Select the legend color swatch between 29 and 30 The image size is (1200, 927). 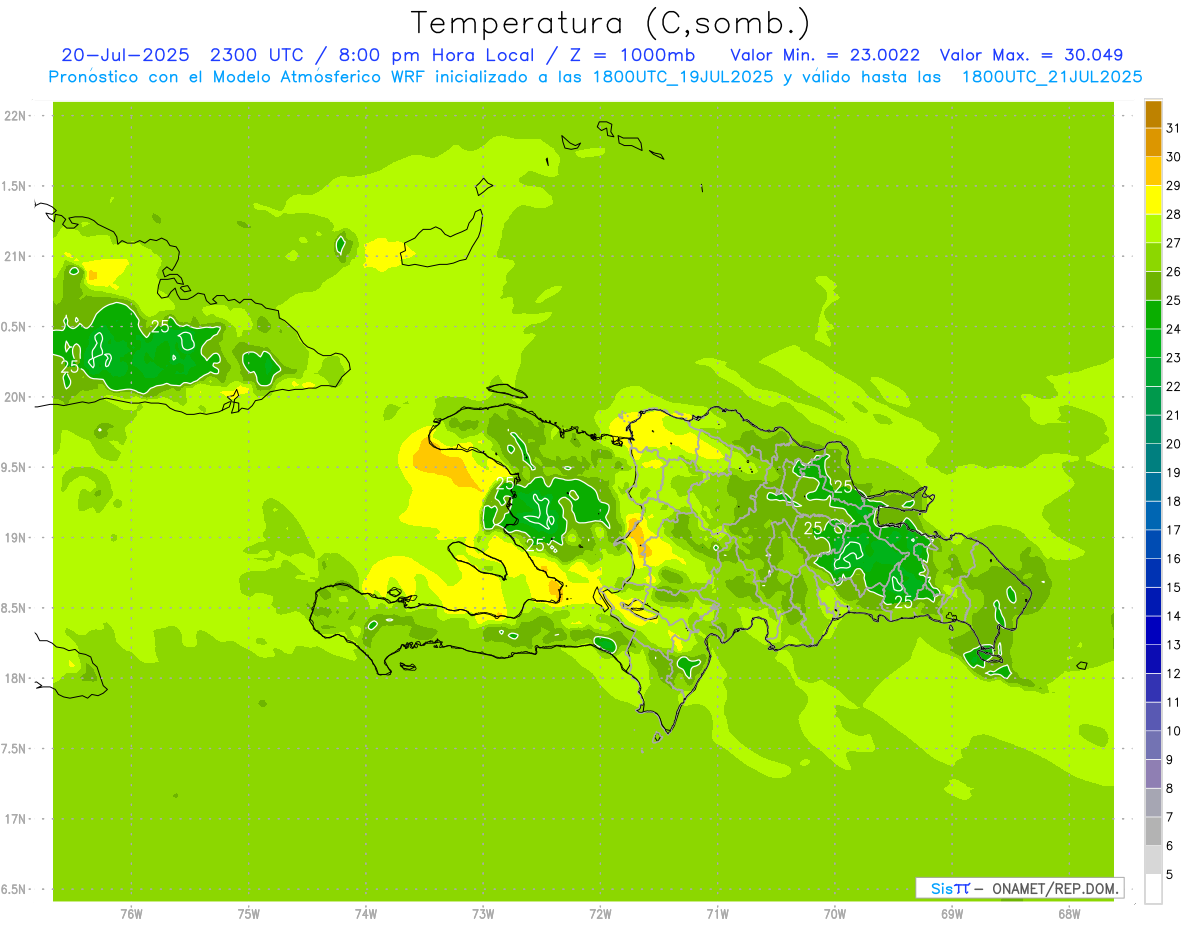1153,170
